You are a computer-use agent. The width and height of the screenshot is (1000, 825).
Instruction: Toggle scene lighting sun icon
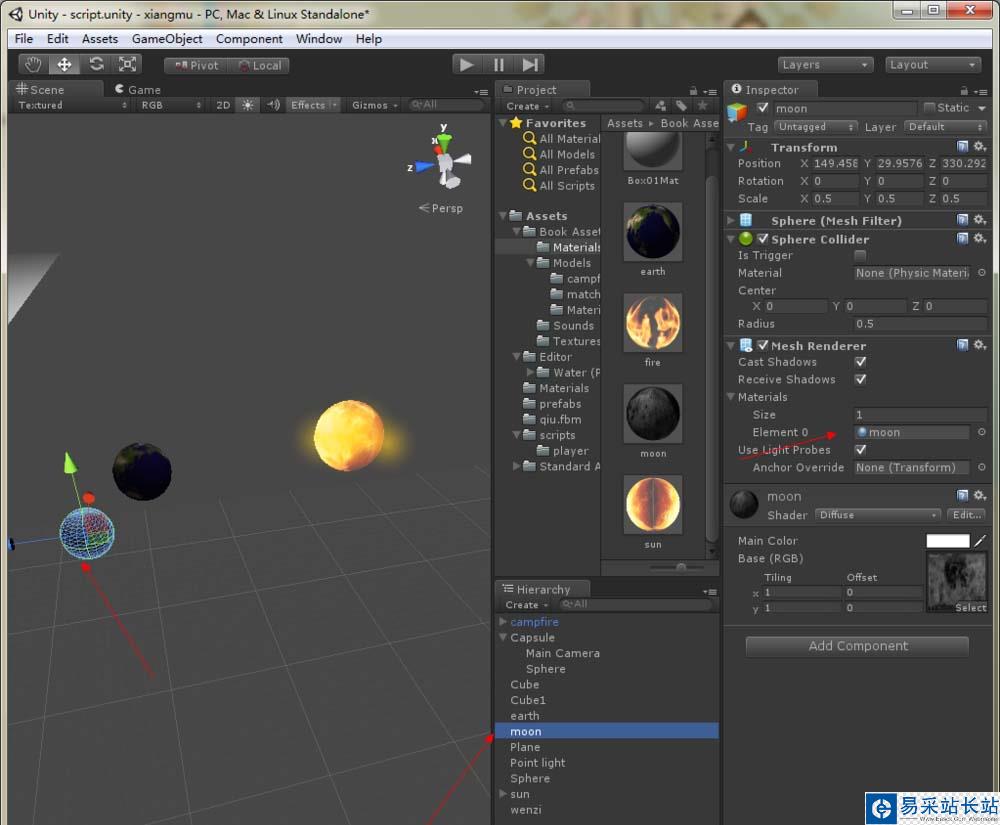click(247, 105)
